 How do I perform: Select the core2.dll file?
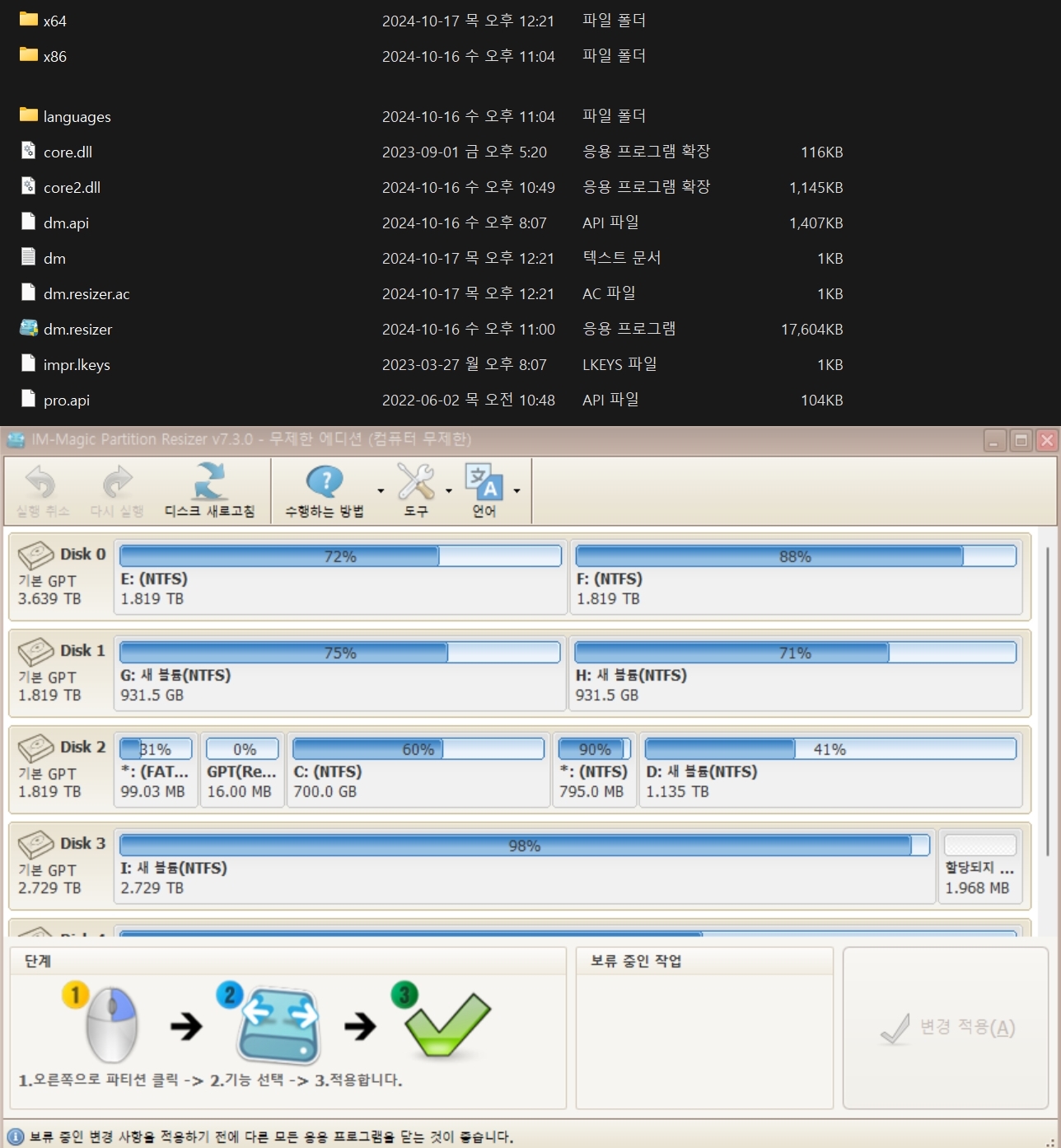click(72, 187)
